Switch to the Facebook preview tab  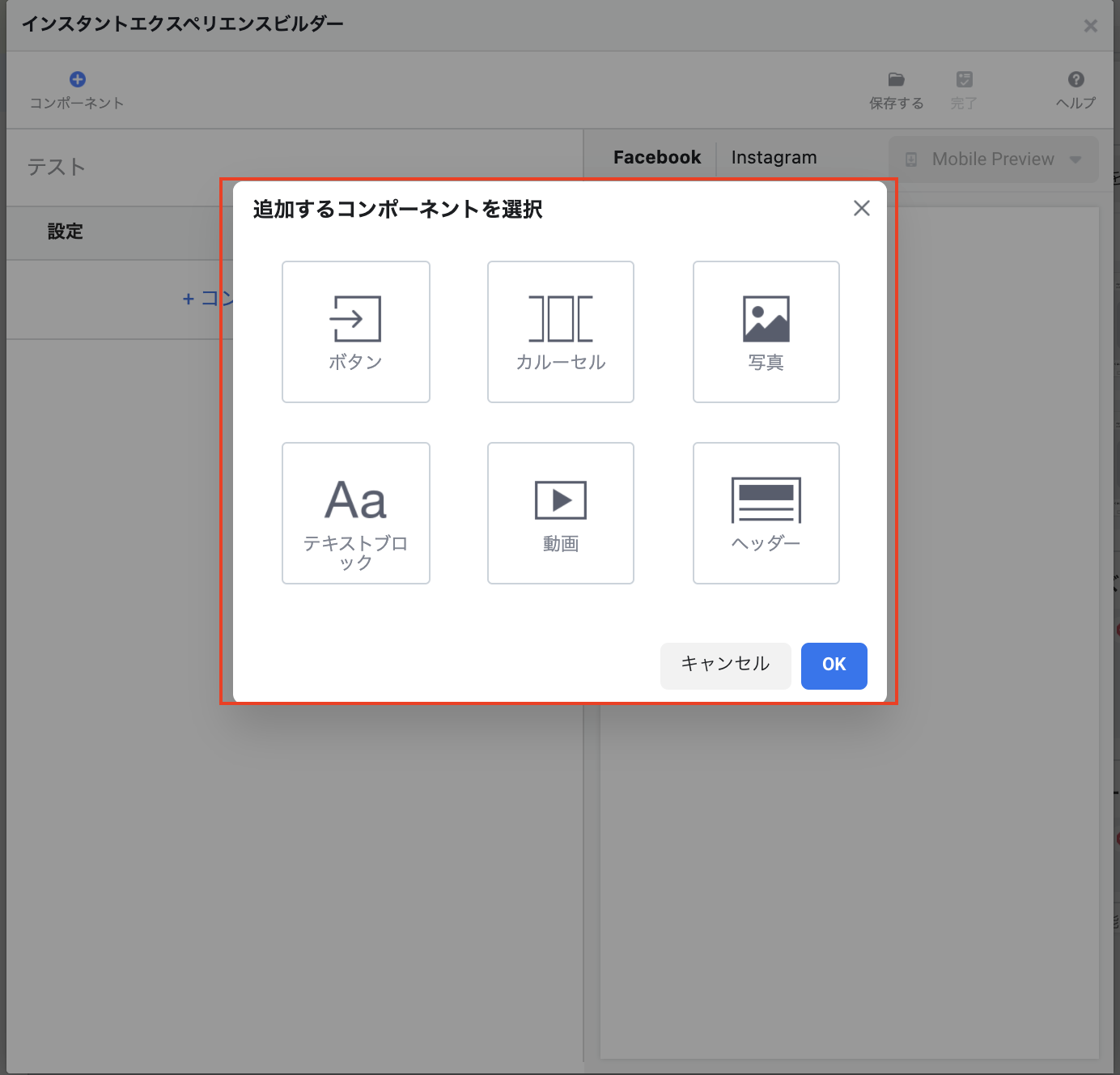[657, 158]
